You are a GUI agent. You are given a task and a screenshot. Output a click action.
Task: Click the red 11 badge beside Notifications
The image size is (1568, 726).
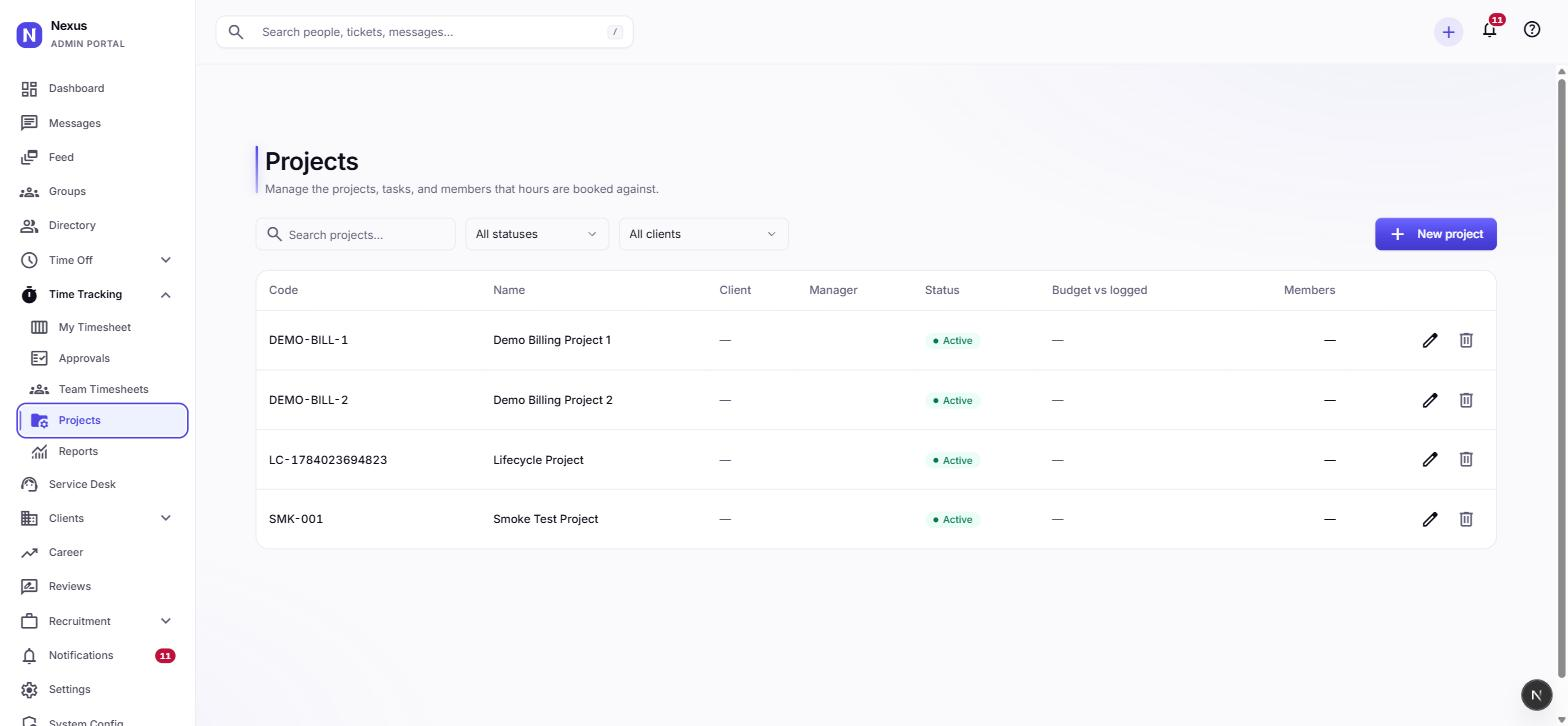[x=165, y=656]
